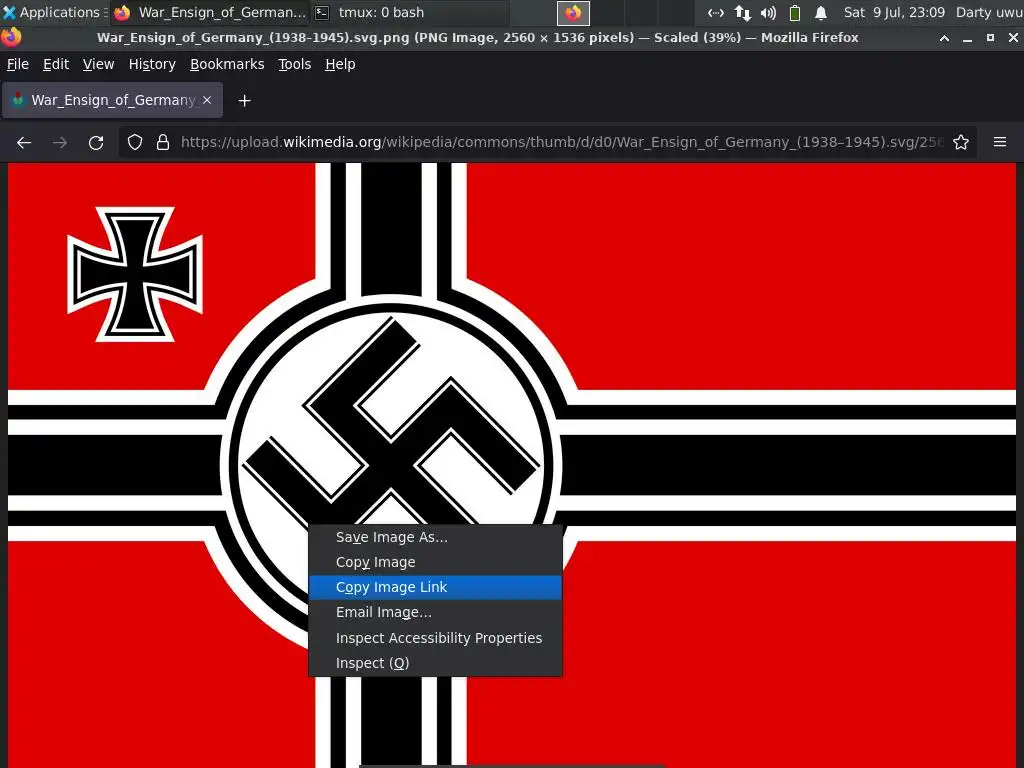The image size is (1024, 768).
Task: Open the Edit menu
Action: [x=56, y=64]
